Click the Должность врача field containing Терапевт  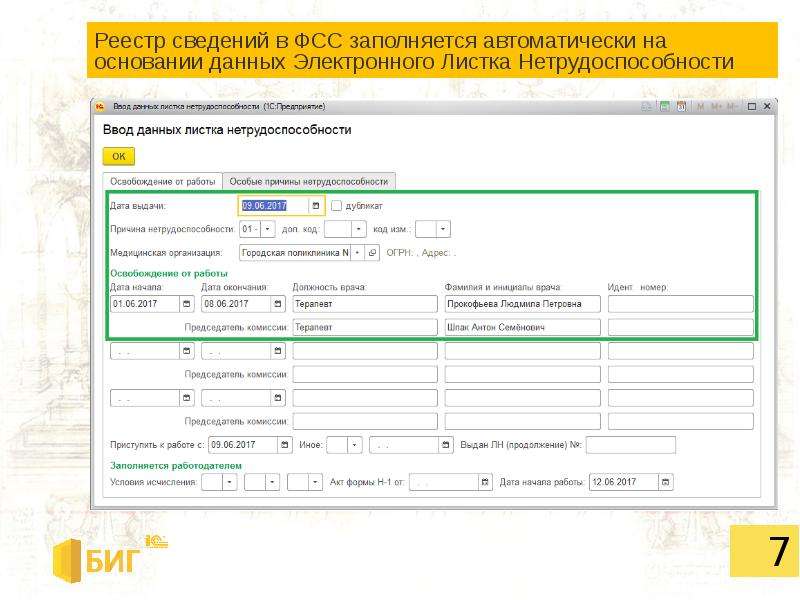[365, 304]
